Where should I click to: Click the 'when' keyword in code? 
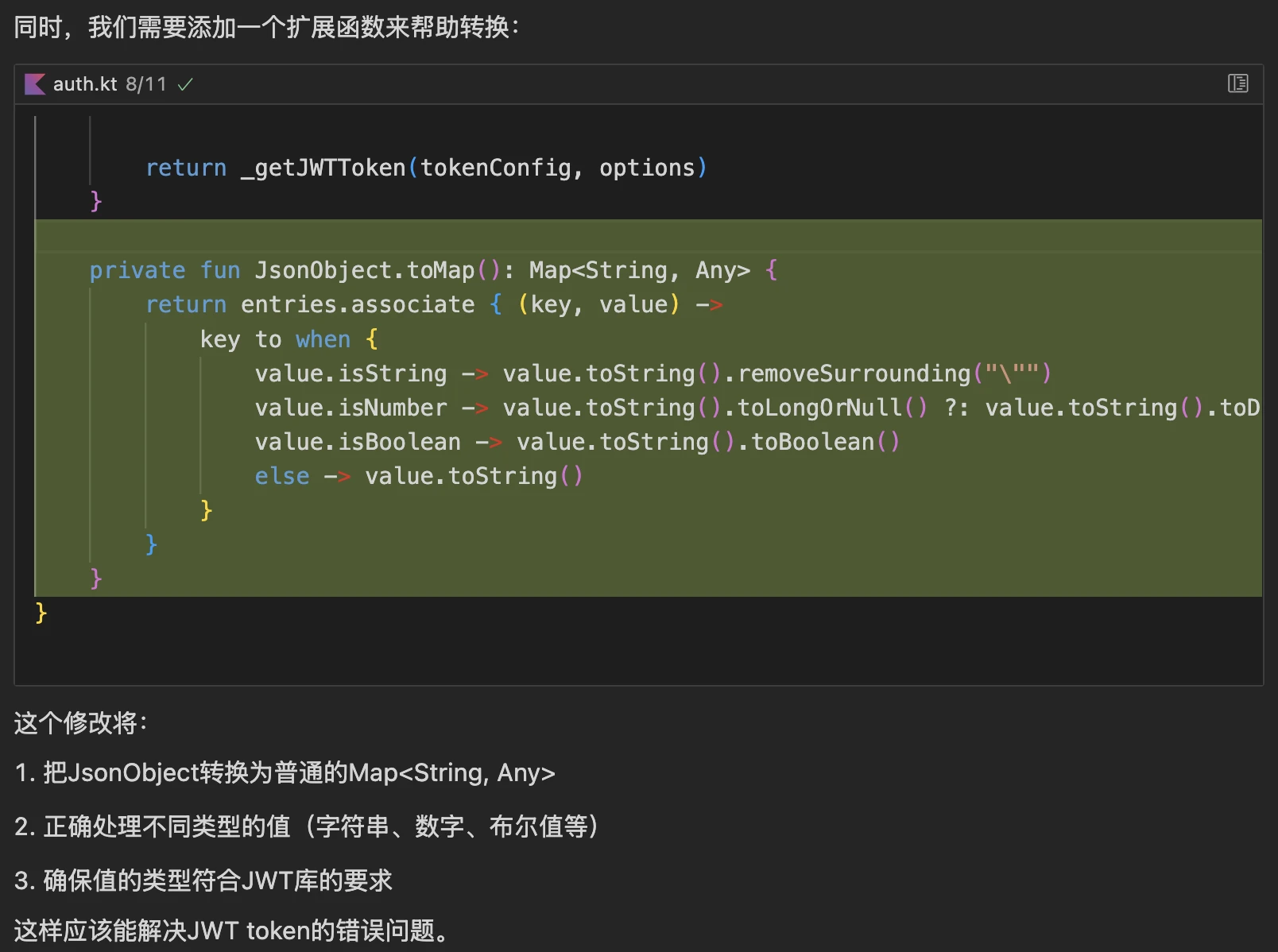pos(323,339)
